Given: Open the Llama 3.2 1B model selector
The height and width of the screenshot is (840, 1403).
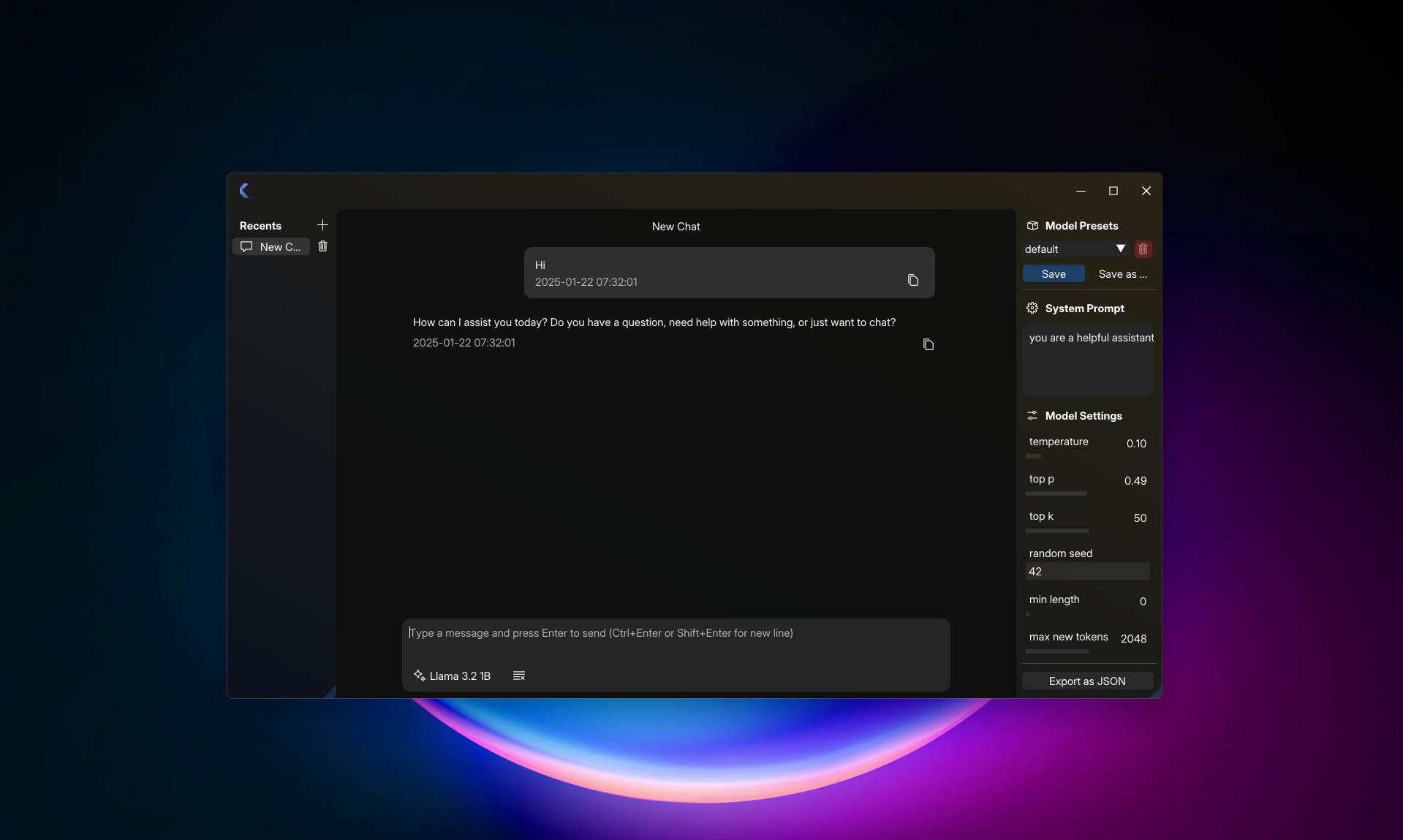Looking at the screenshot, I should tap(453, 676).
